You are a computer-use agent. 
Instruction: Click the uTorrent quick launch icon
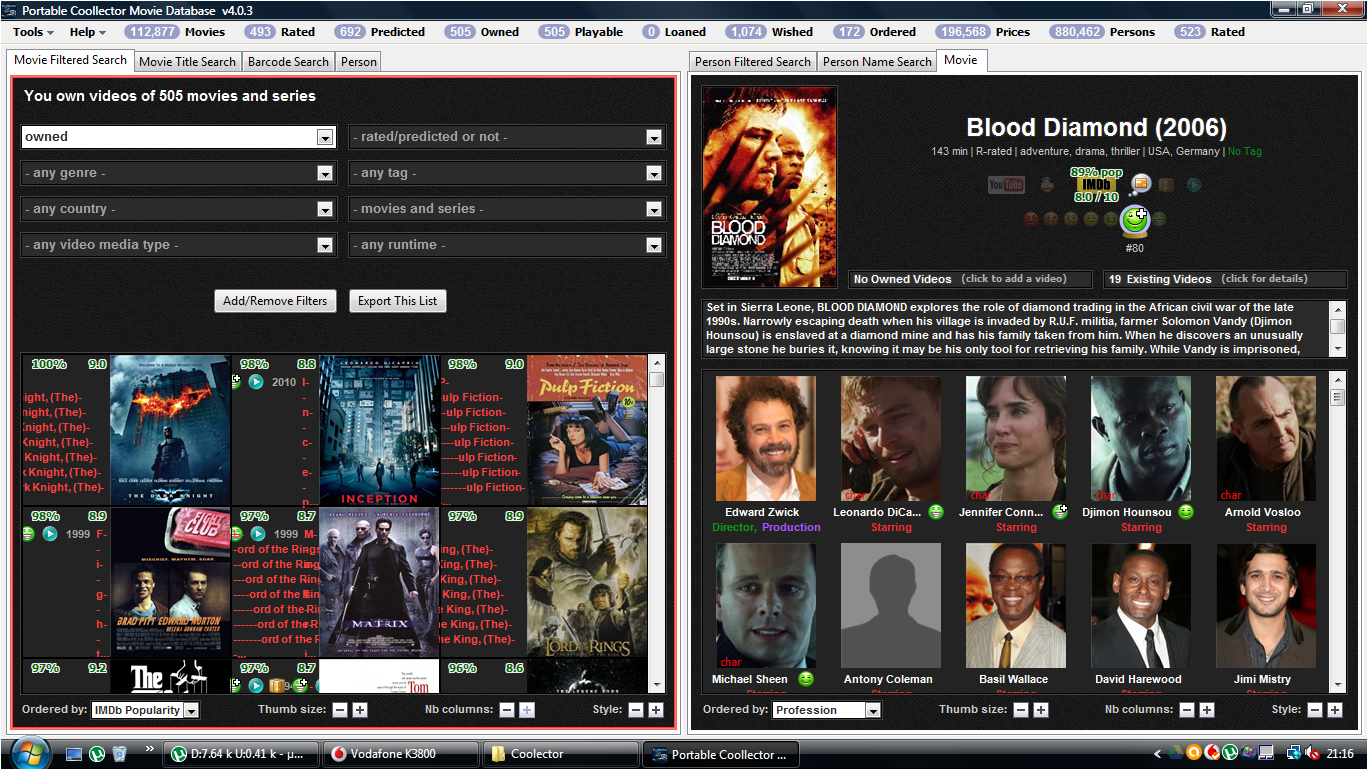click(97, 753)
